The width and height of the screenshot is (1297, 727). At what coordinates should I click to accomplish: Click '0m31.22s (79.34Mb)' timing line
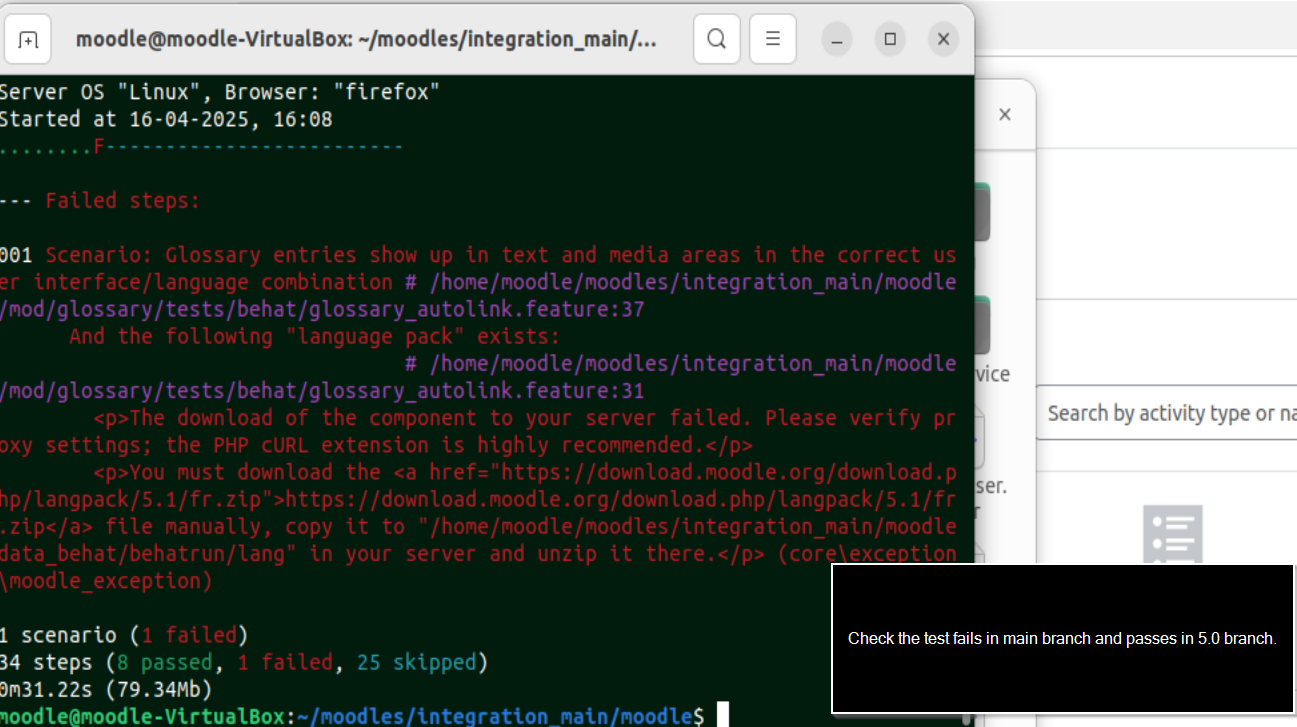pos(106,689)
